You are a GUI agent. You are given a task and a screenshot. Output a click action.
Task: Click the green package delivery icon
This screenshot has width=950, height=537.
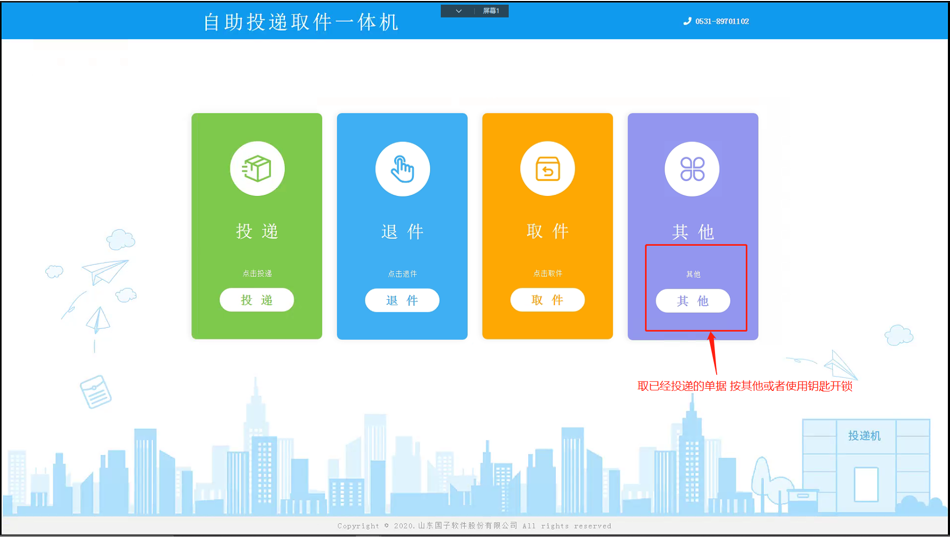[x=257, y=168]
